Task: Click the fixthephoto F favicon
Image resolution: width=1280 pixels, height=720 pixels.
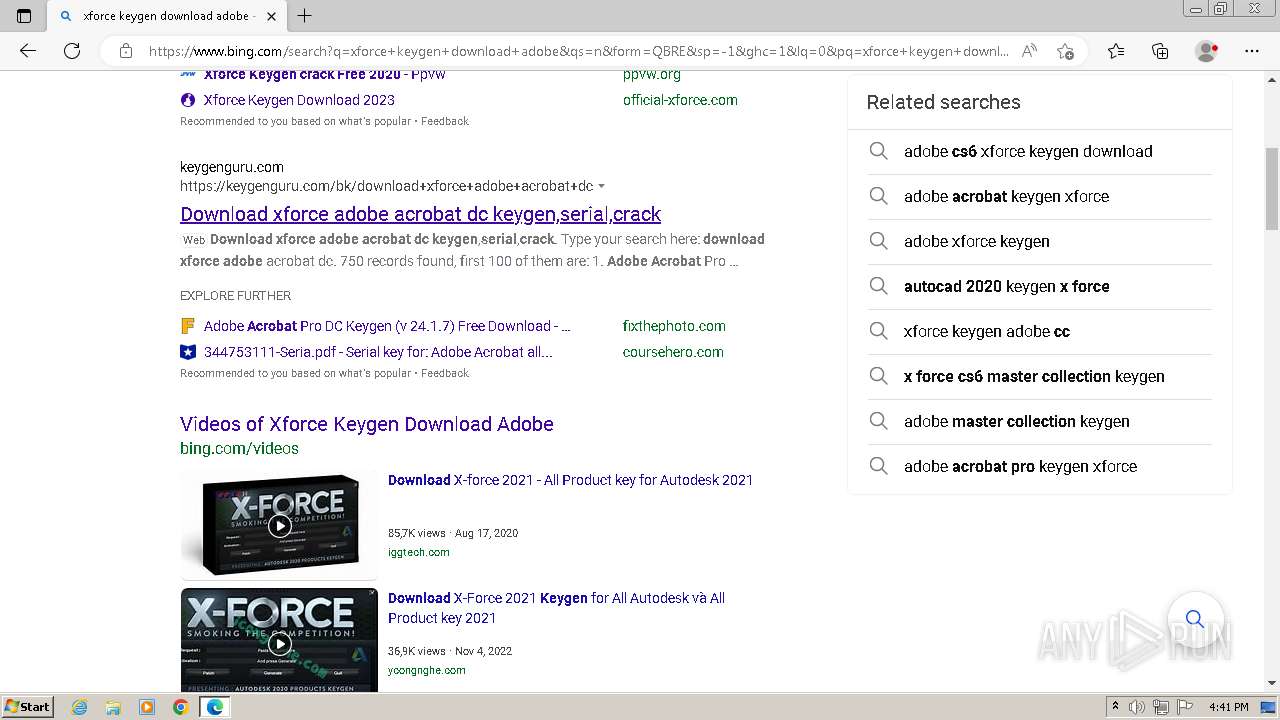Action: click(x=188, y=326)
